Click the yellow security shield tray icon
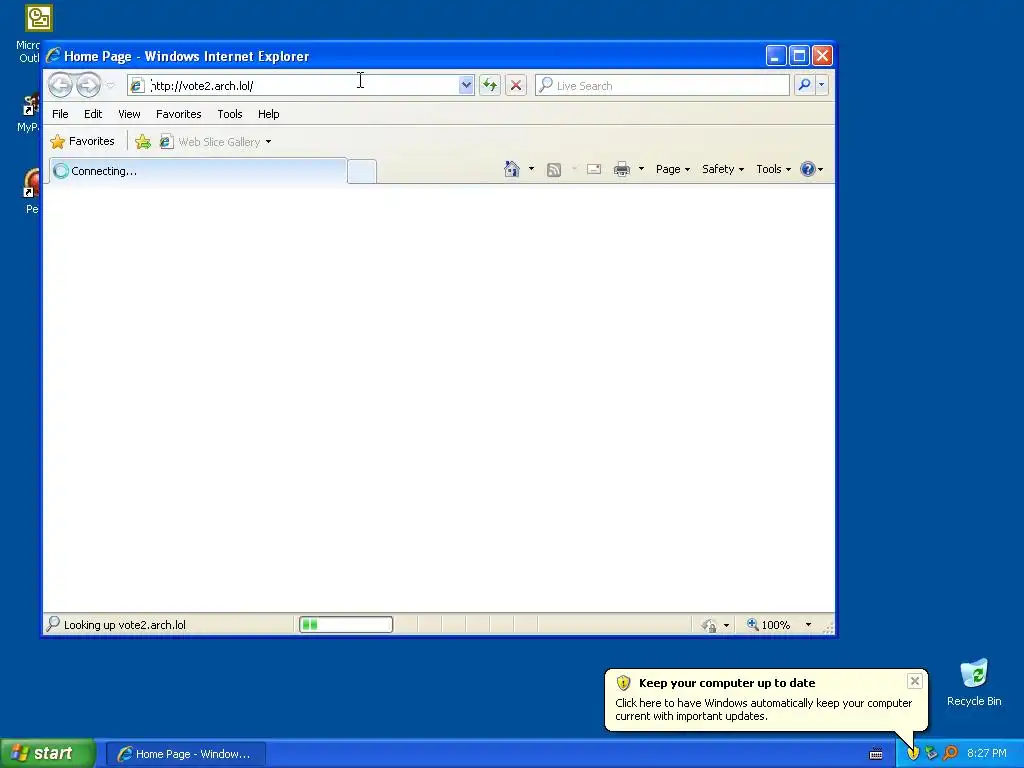 pyautogui.click(x=913, y=753)
